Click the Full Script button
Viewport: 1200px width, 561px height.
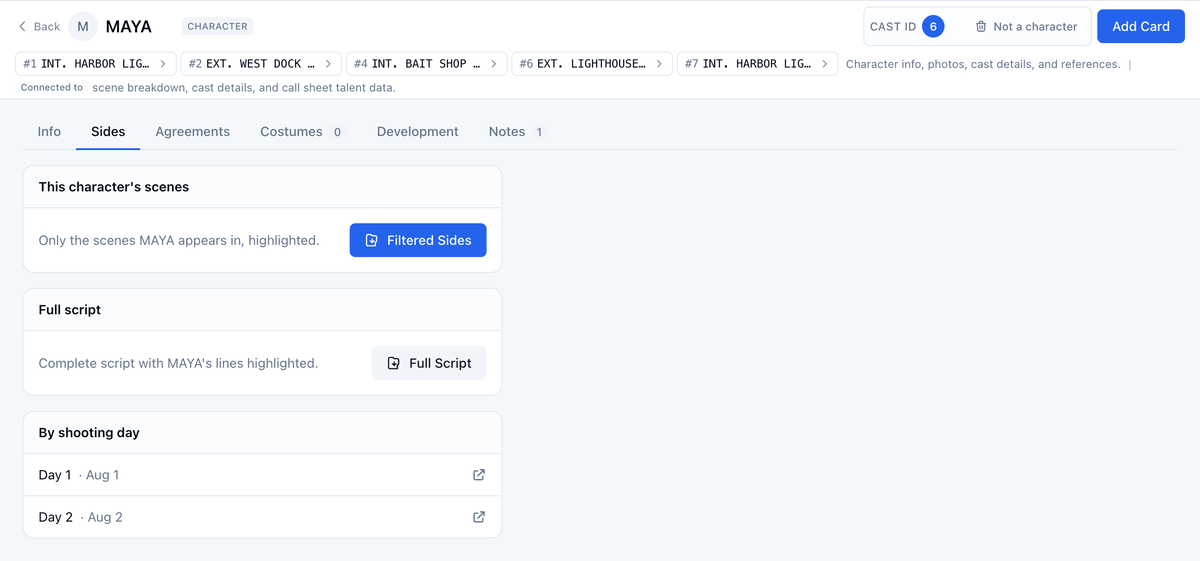tap(429, 363)
